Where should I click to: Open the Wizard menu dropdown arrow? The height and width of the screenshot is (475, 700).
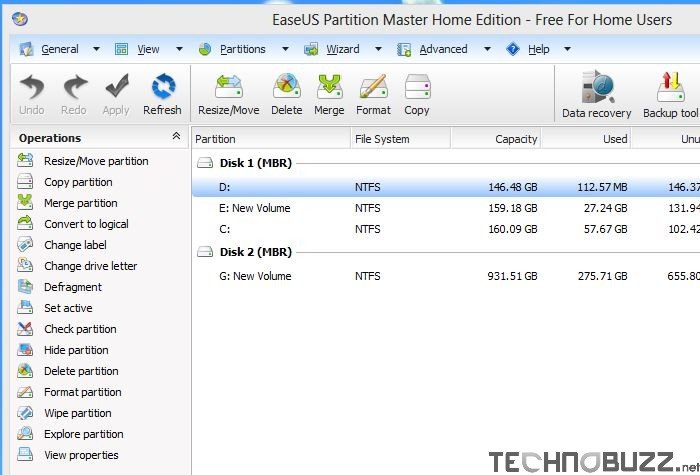pos(378,49)
